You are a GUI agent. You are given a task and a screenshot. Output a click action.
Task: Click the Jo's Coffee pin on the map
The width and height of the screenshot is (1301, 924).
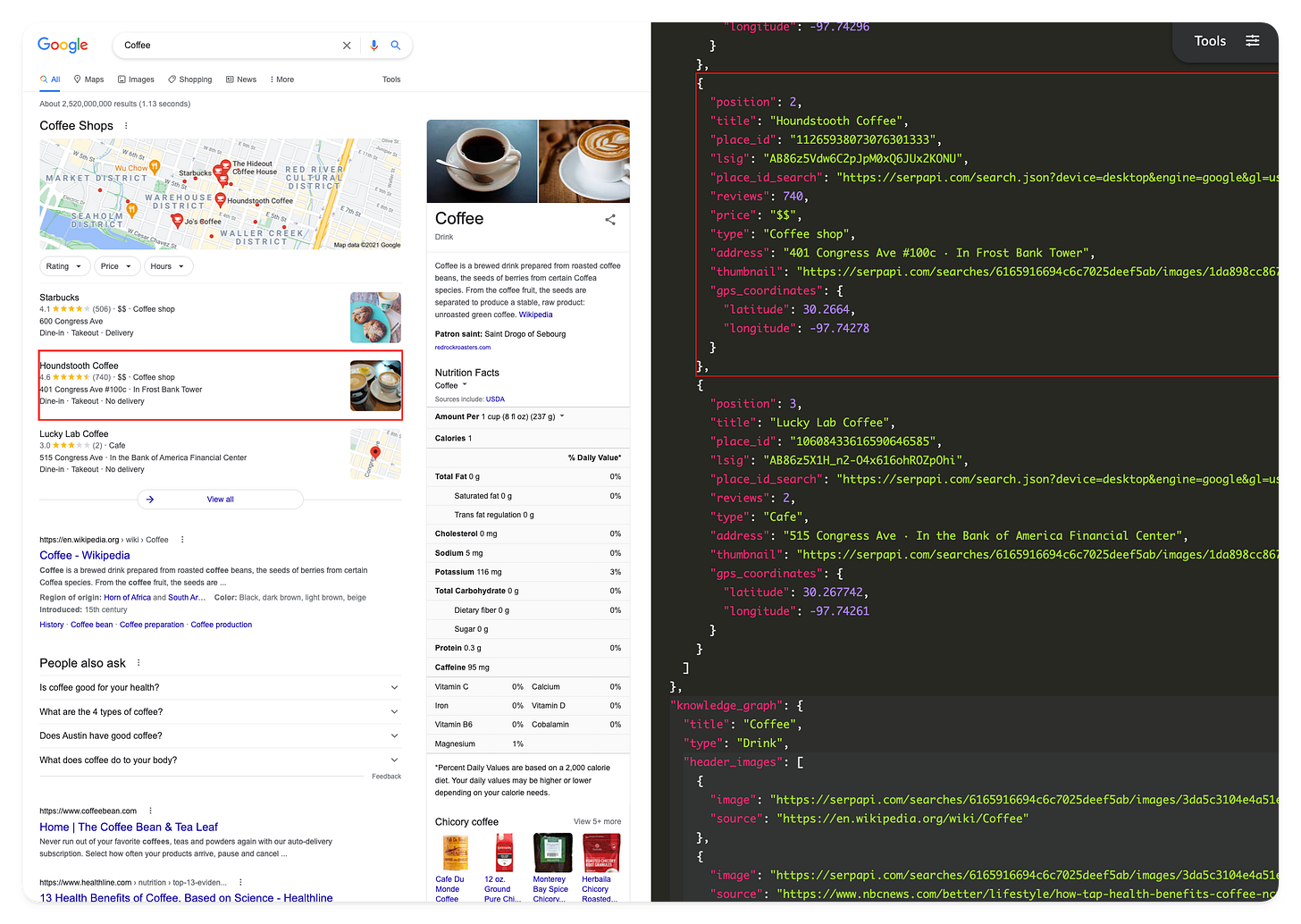(177, 221)
